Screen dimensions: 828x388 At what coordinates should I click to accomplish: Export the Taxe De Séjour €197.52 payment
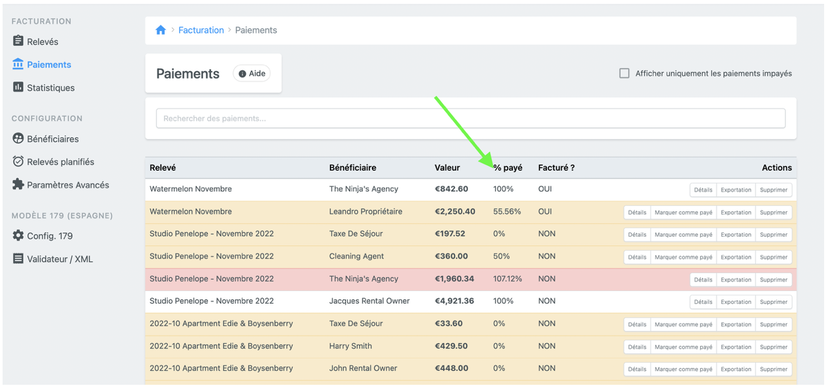coord(736,235)
